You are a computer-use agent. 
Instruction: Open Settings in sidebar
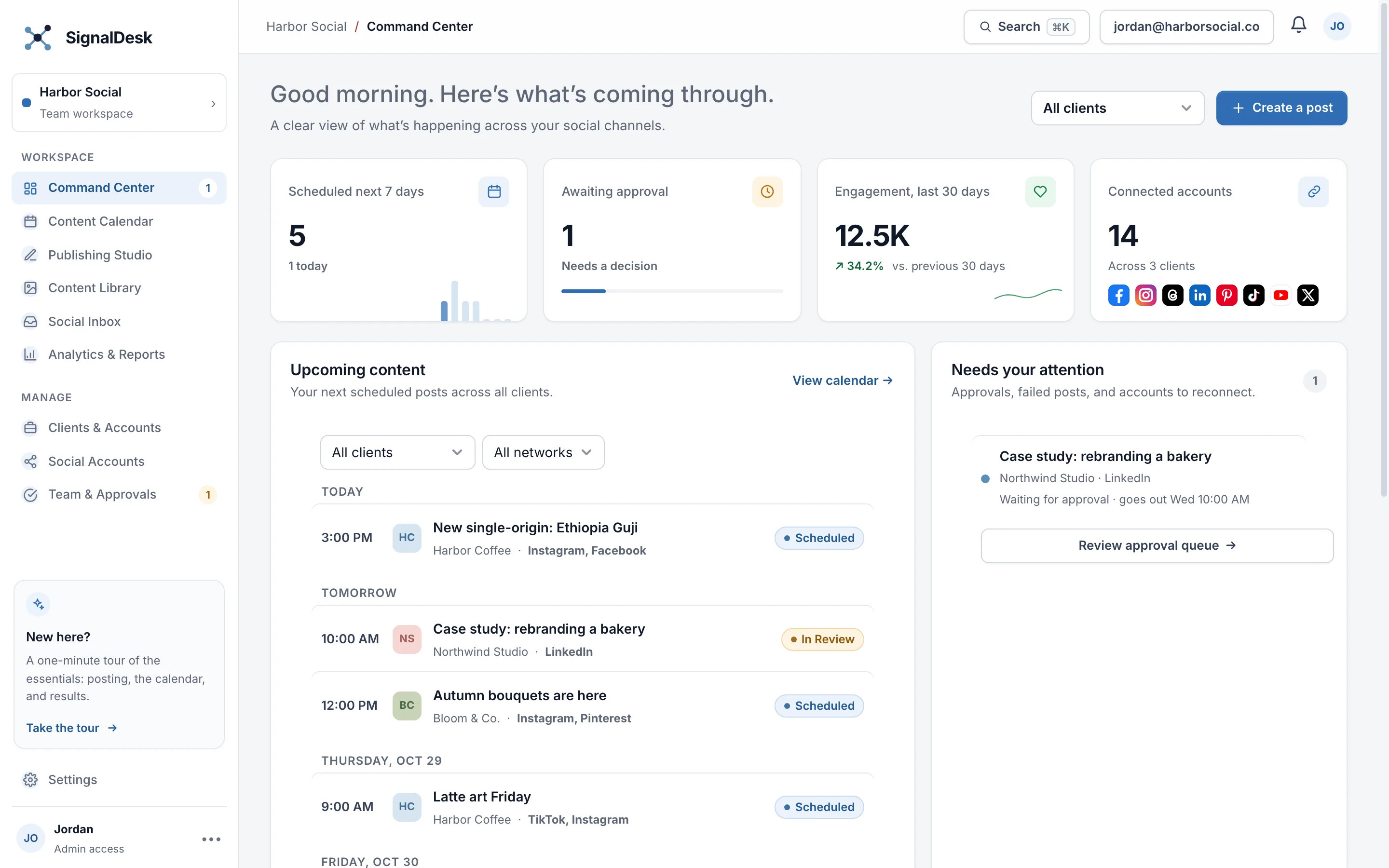coord(119,780)
